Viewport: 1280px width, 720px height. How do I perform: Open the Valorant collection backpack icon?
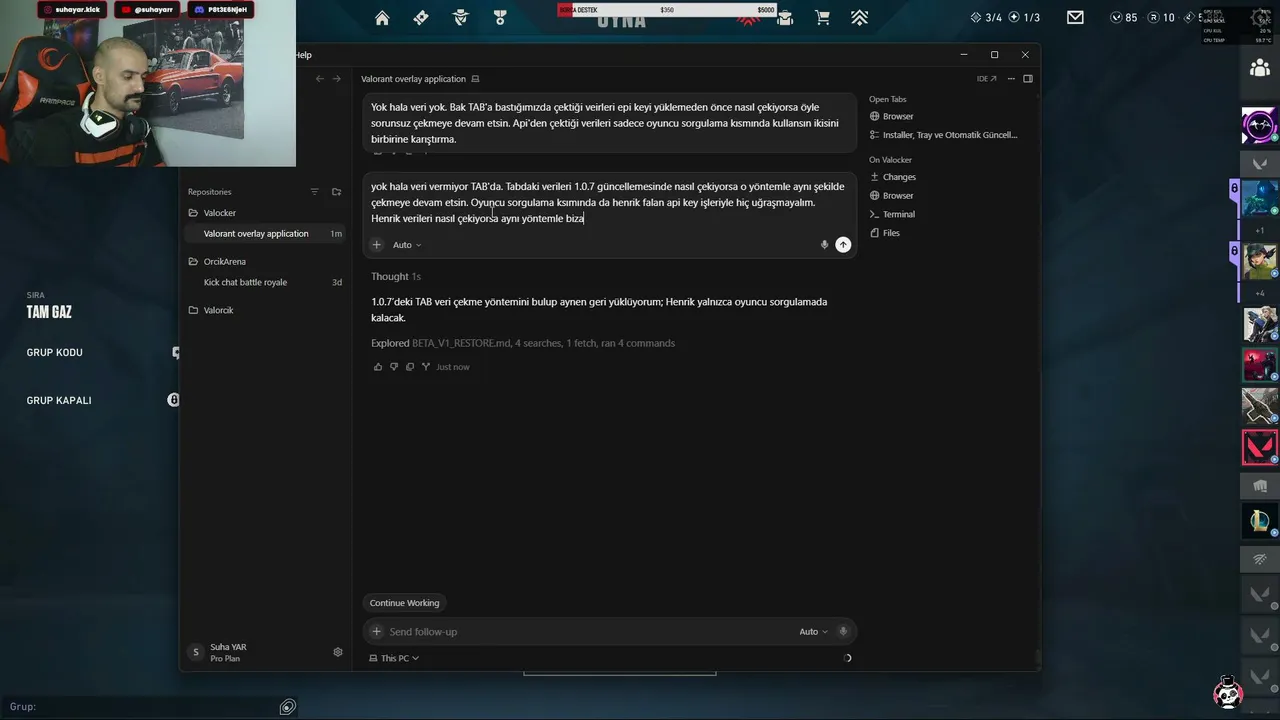coord(785,17)
